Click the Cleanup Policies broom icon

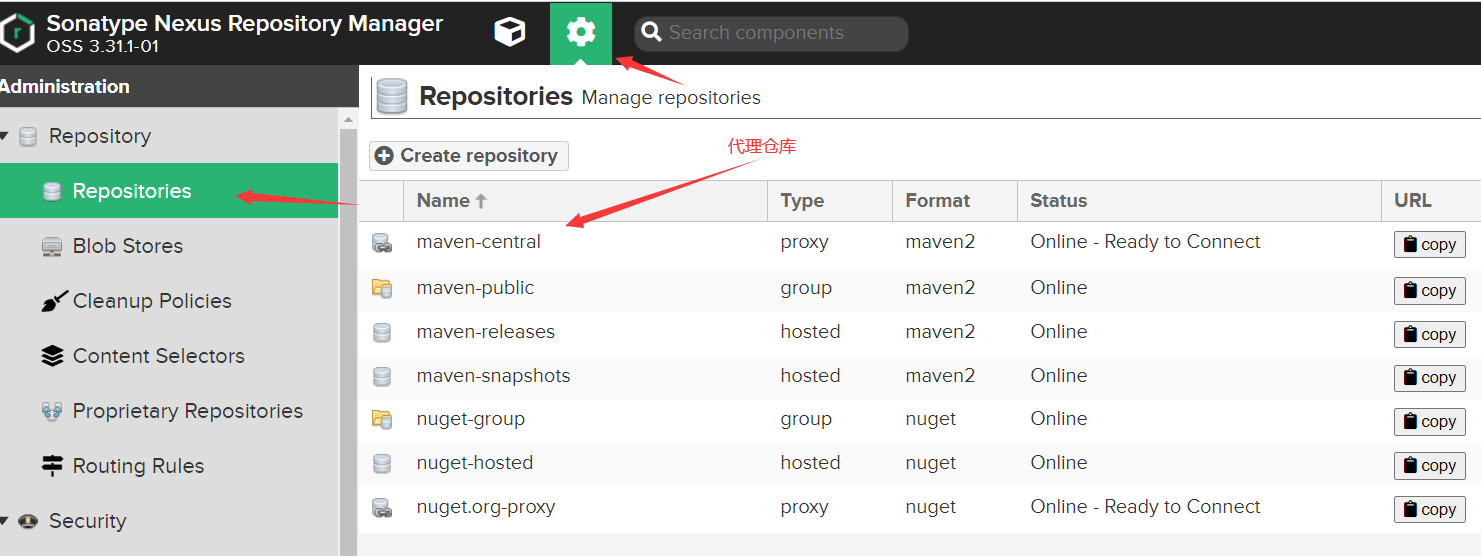tap(52, 302)
